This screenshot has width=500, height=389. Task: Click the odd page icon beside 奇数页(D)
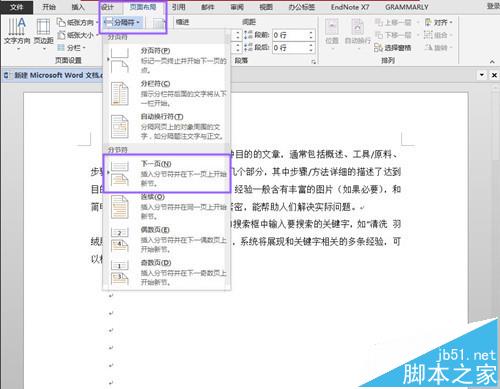pyautogui.click(x=119, y=272)
